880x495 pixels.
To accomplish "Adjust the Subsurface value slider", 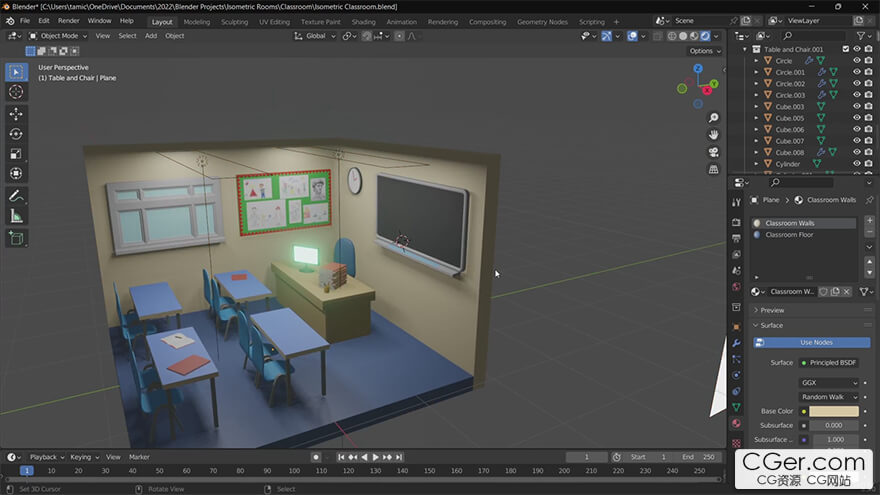I will tap(834, 425).
